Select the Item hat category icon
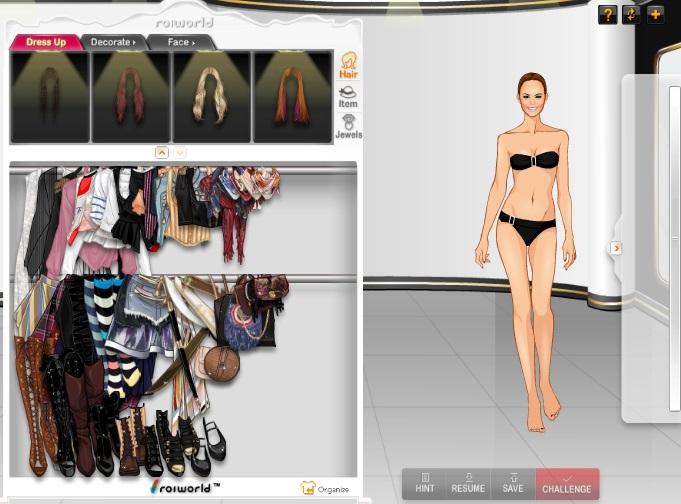 tap(348, 96)
